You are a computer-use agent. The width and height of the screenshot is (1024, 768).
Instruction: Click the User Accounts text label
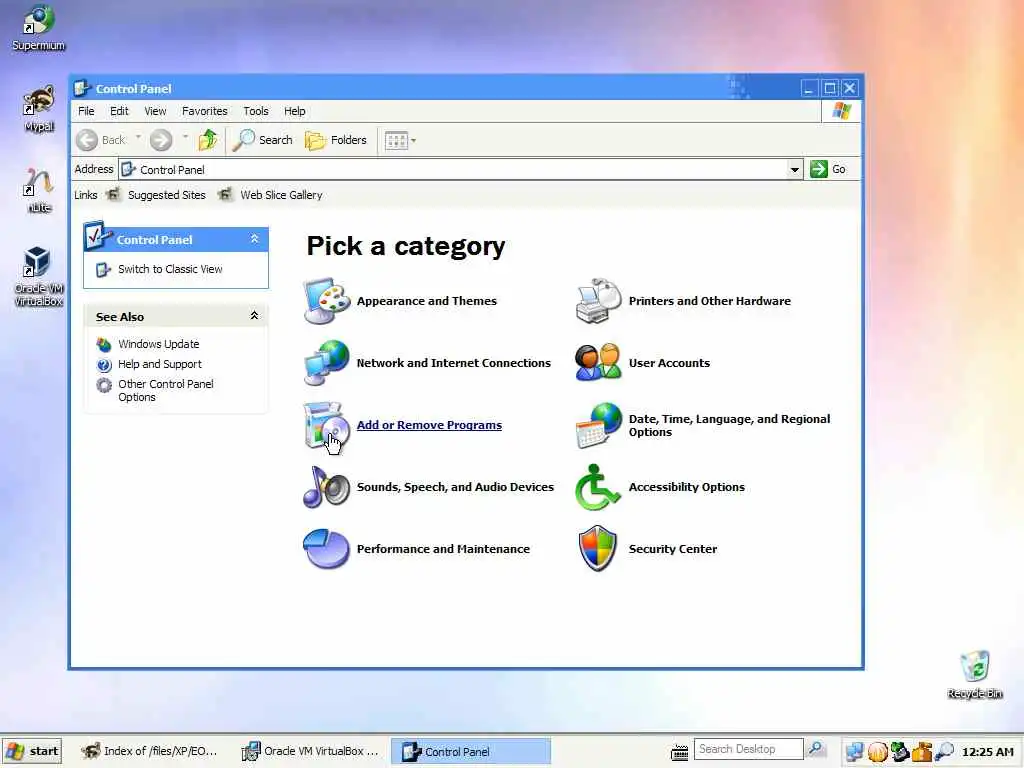pyautogui.click(x=669, y=363)
